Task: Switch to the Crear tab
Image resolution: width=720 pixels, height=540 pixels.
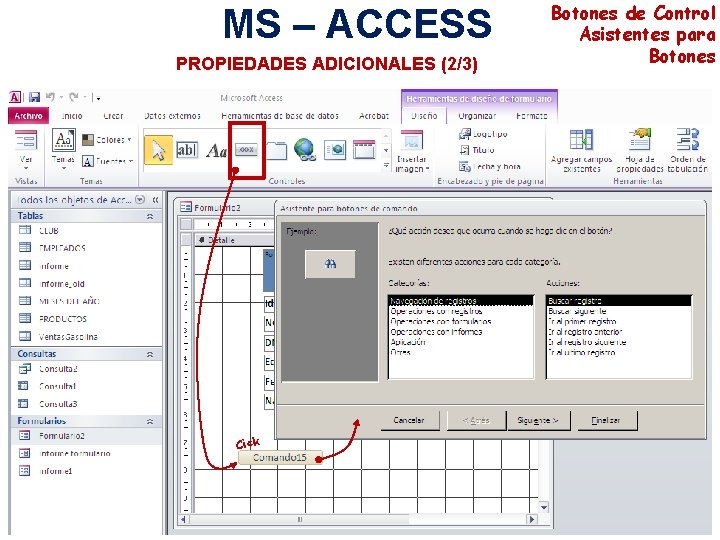Action: click(113, 116)
